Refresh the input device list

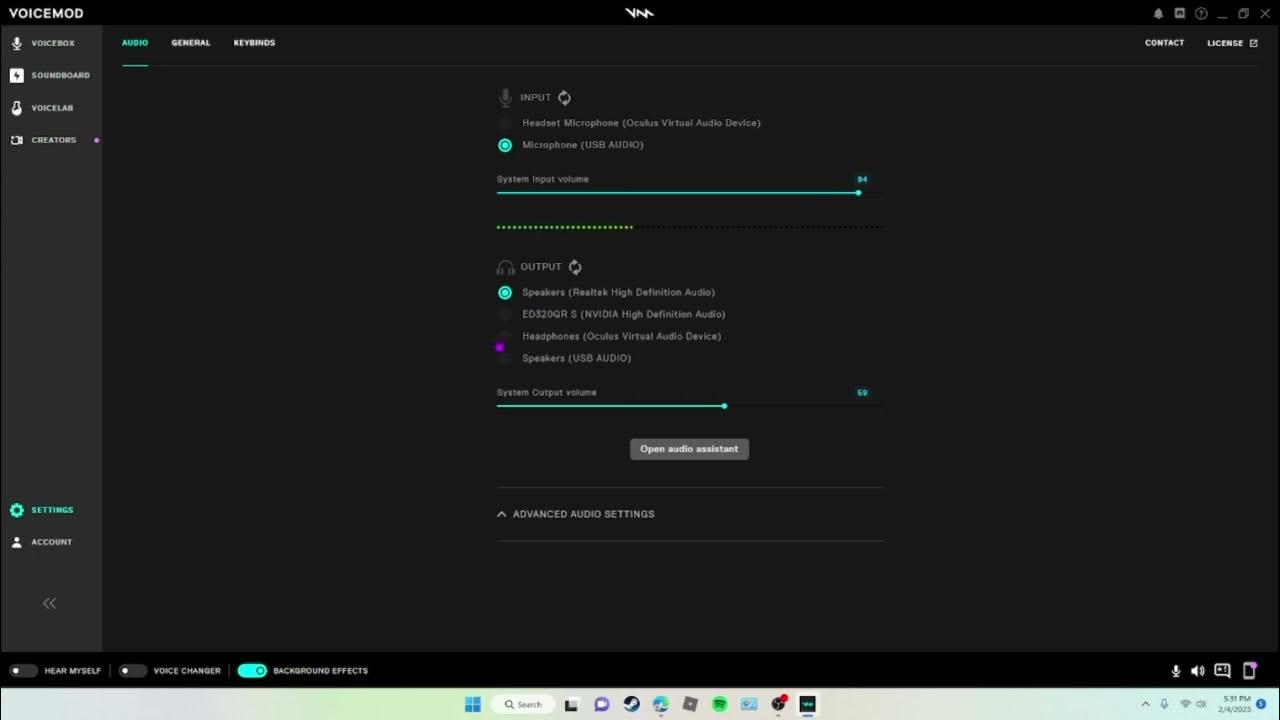(x=564, y=98)
